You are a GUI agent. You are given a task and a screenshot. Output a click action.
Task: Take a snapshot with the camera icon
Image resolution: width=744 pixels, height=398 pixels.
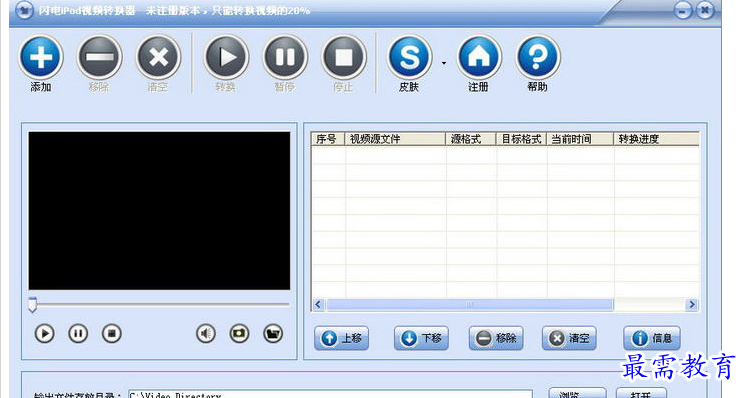[x=239, y=333]
